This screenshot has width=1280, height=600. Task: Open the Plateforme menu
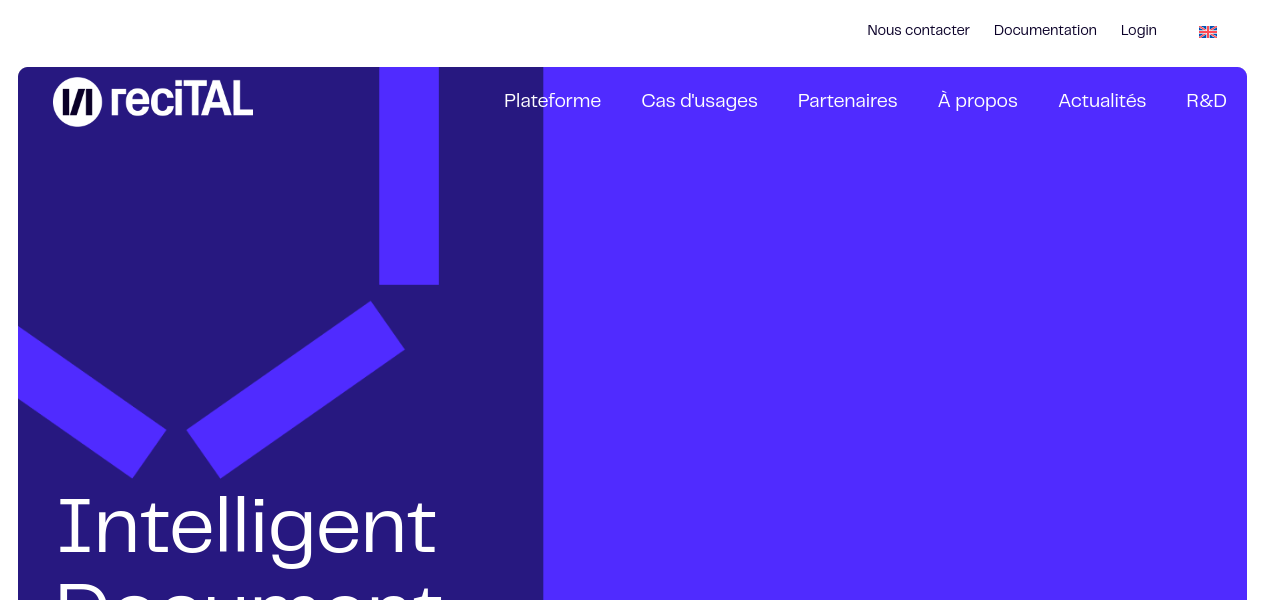552,101
